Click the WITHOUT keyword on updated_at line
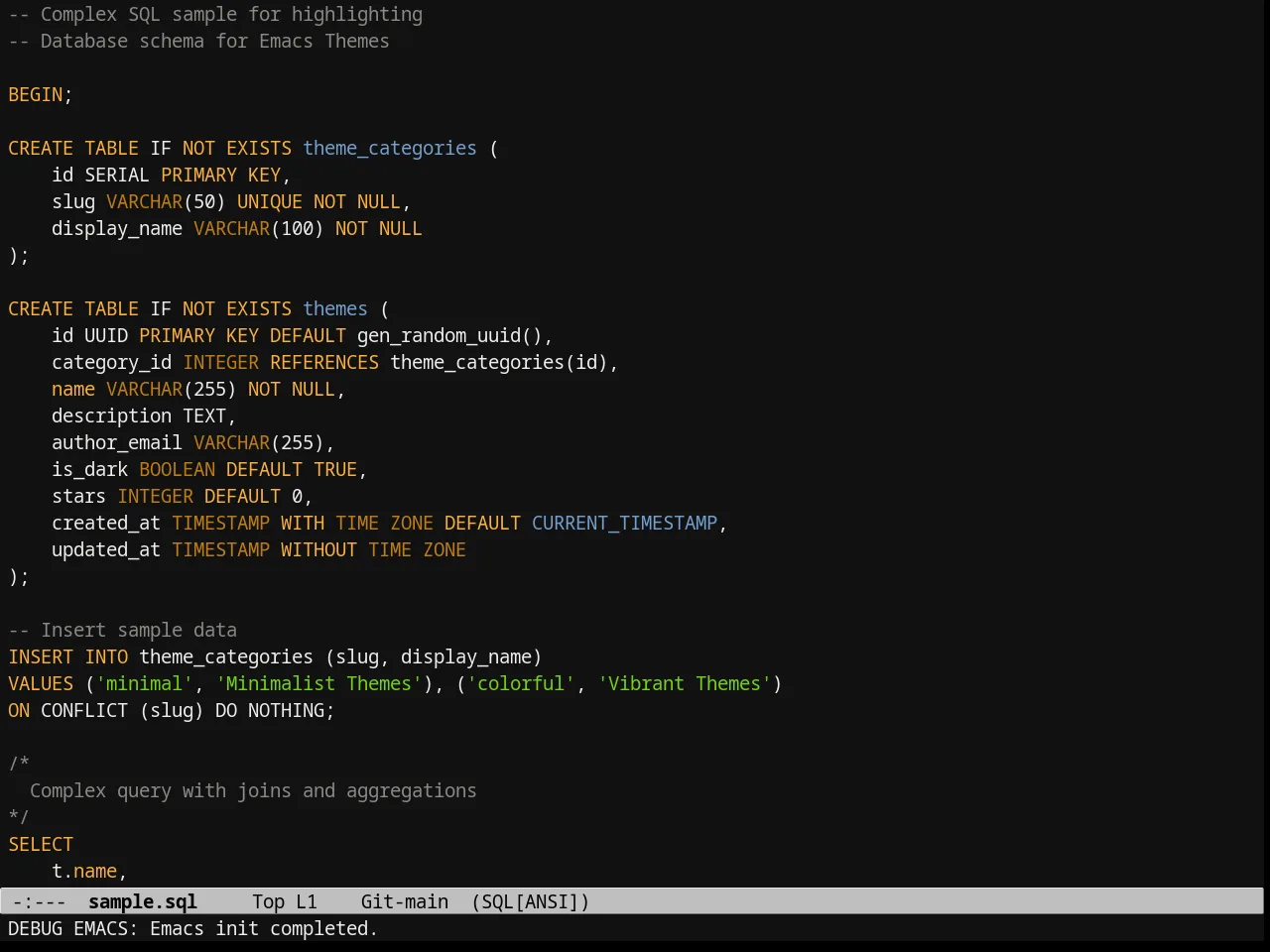1270x952 pixels. click(318, 549)
